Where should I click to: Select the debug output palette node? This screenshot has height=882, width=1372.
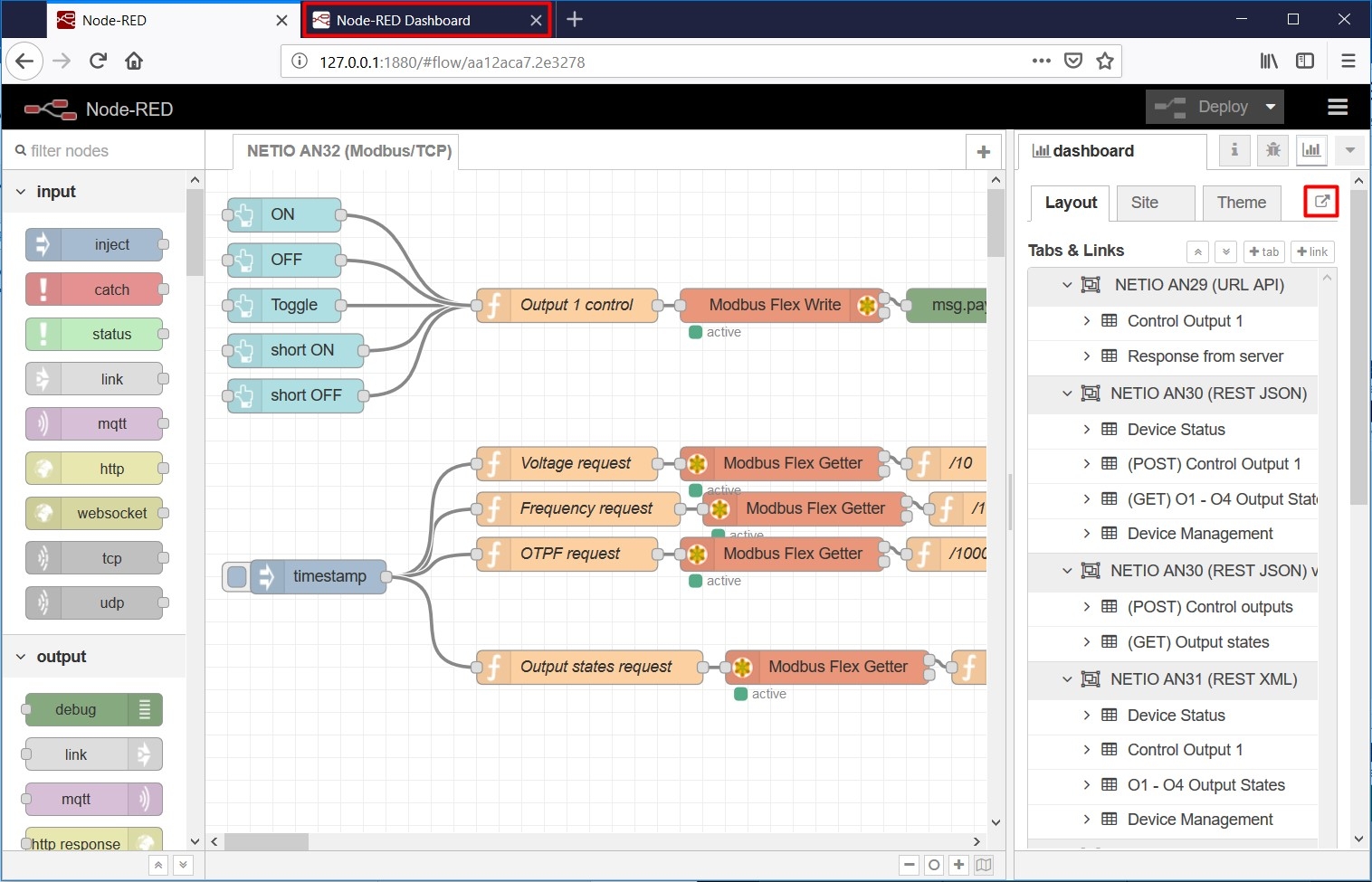click(x=94, y=709)
